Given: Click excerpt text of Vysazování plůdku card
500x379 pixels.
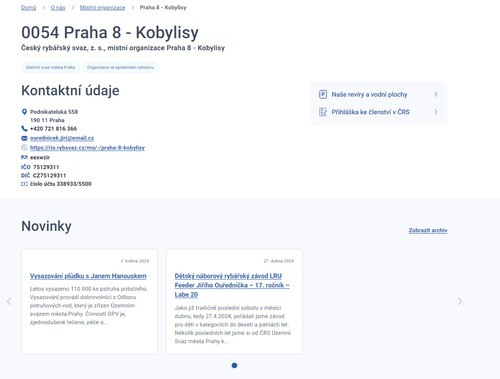Looking at the screenshot, I should pos(89,305).
